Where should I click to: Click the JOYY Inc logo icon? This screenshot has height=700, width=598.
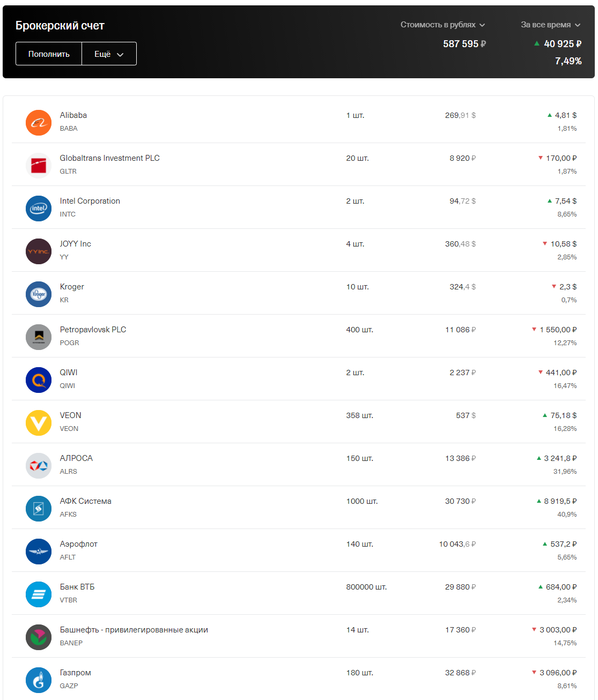tap(38, 251)
